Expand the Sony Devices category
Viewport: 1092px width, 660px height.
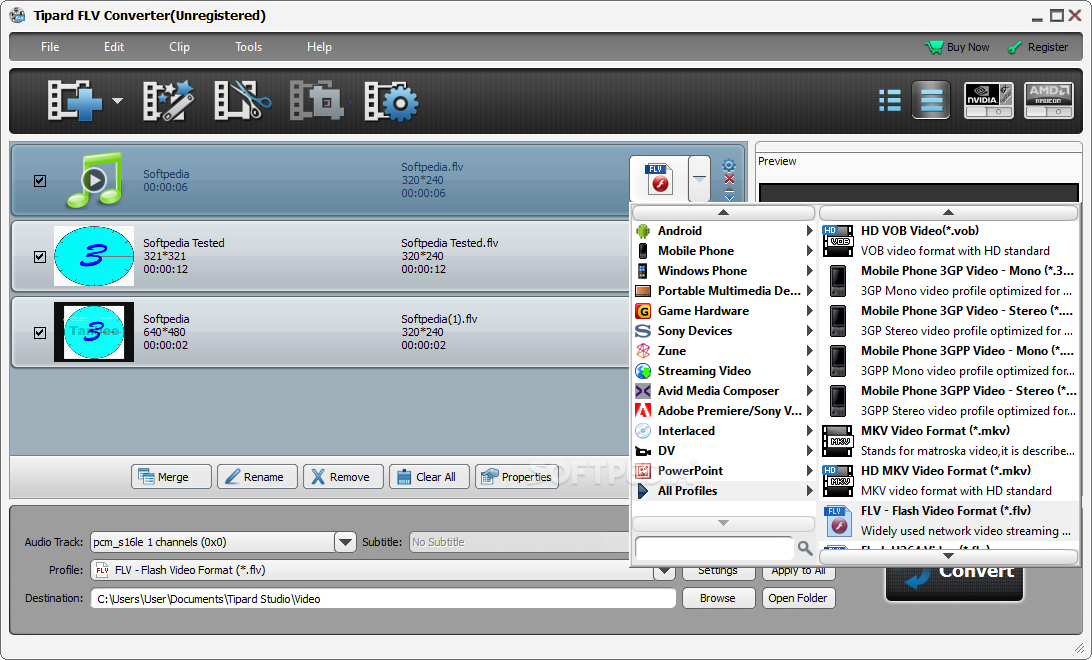pos(724,331)
